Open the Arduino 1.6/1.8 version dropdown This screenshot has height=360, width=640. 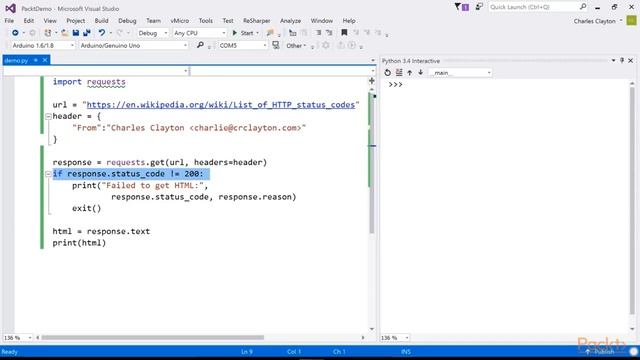click(42, 45)
